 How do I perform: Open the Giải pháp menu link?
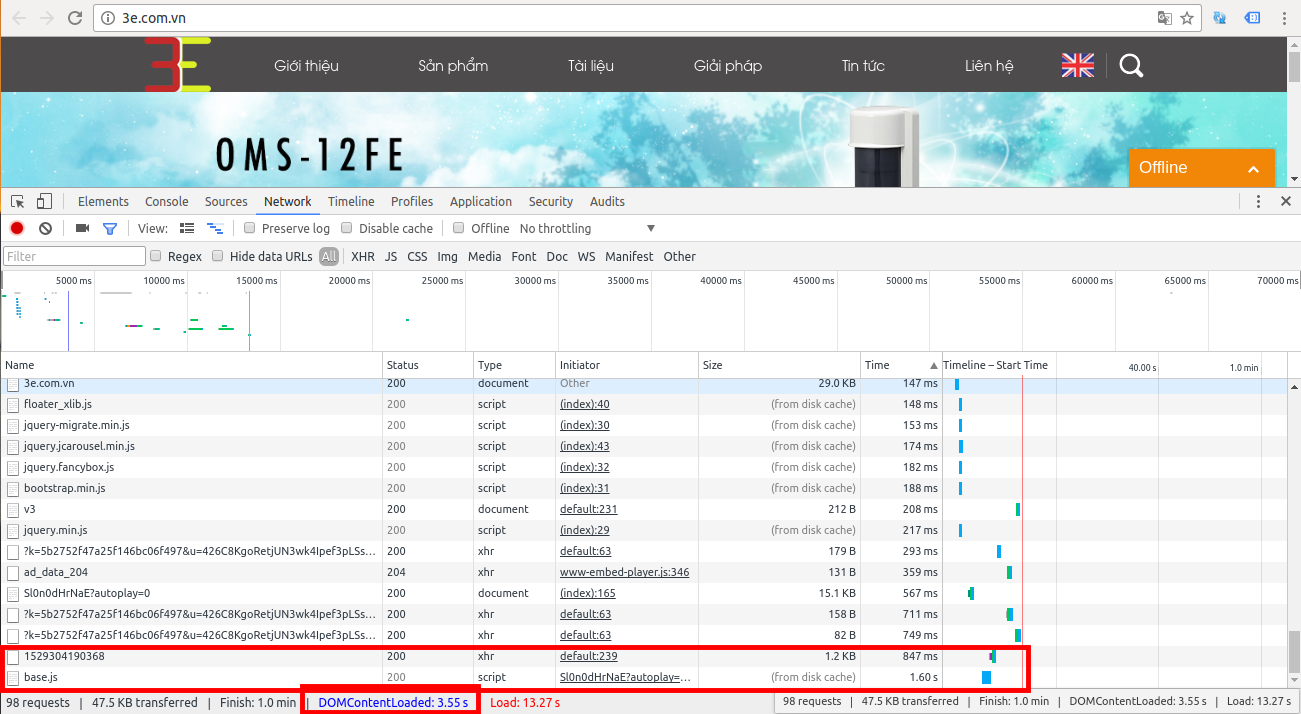(x=728, y=66)
